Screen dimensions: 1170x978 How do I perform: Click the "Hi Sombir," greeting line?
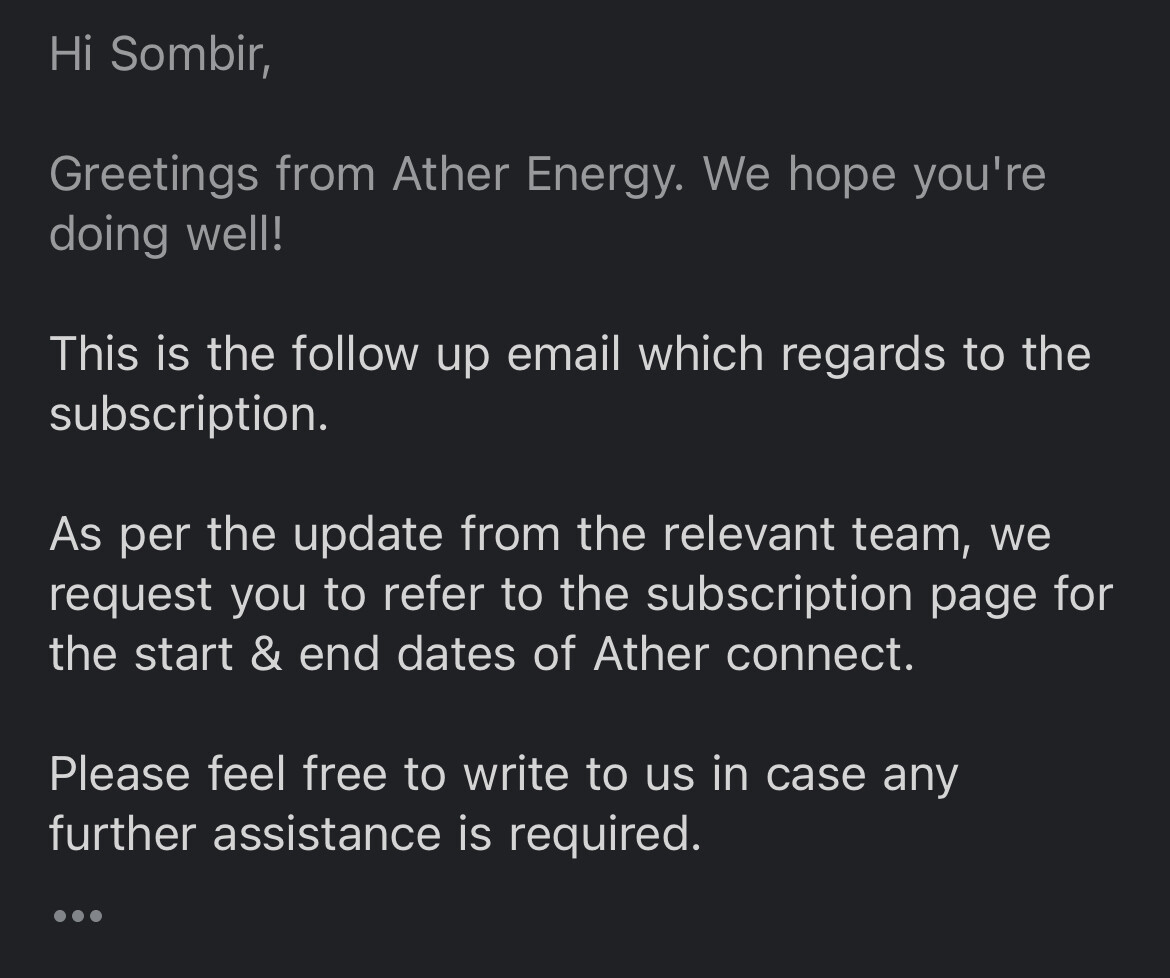click(x=160, y=54)
